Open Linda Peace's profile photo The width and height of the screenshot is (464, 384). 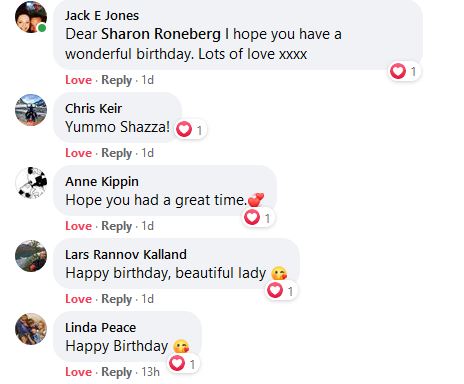pos(31,329)
